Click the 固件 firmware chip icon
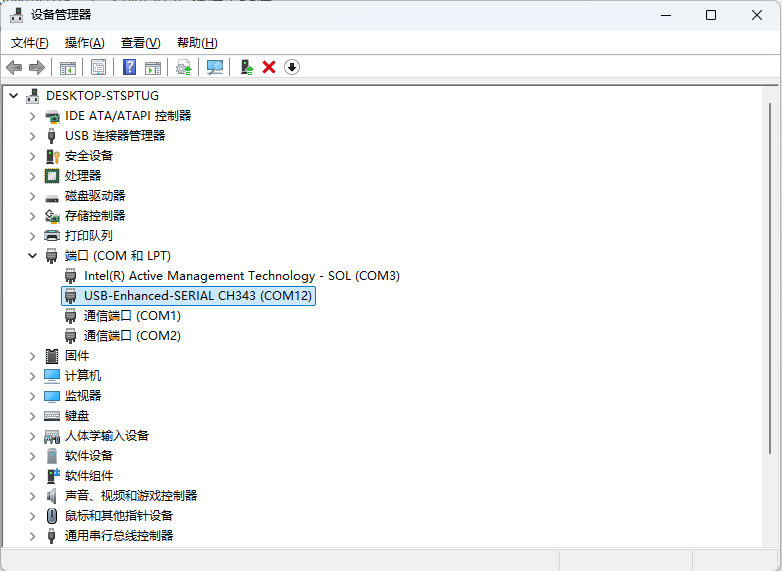Viewport: 782px width, 571px height. 52,356
